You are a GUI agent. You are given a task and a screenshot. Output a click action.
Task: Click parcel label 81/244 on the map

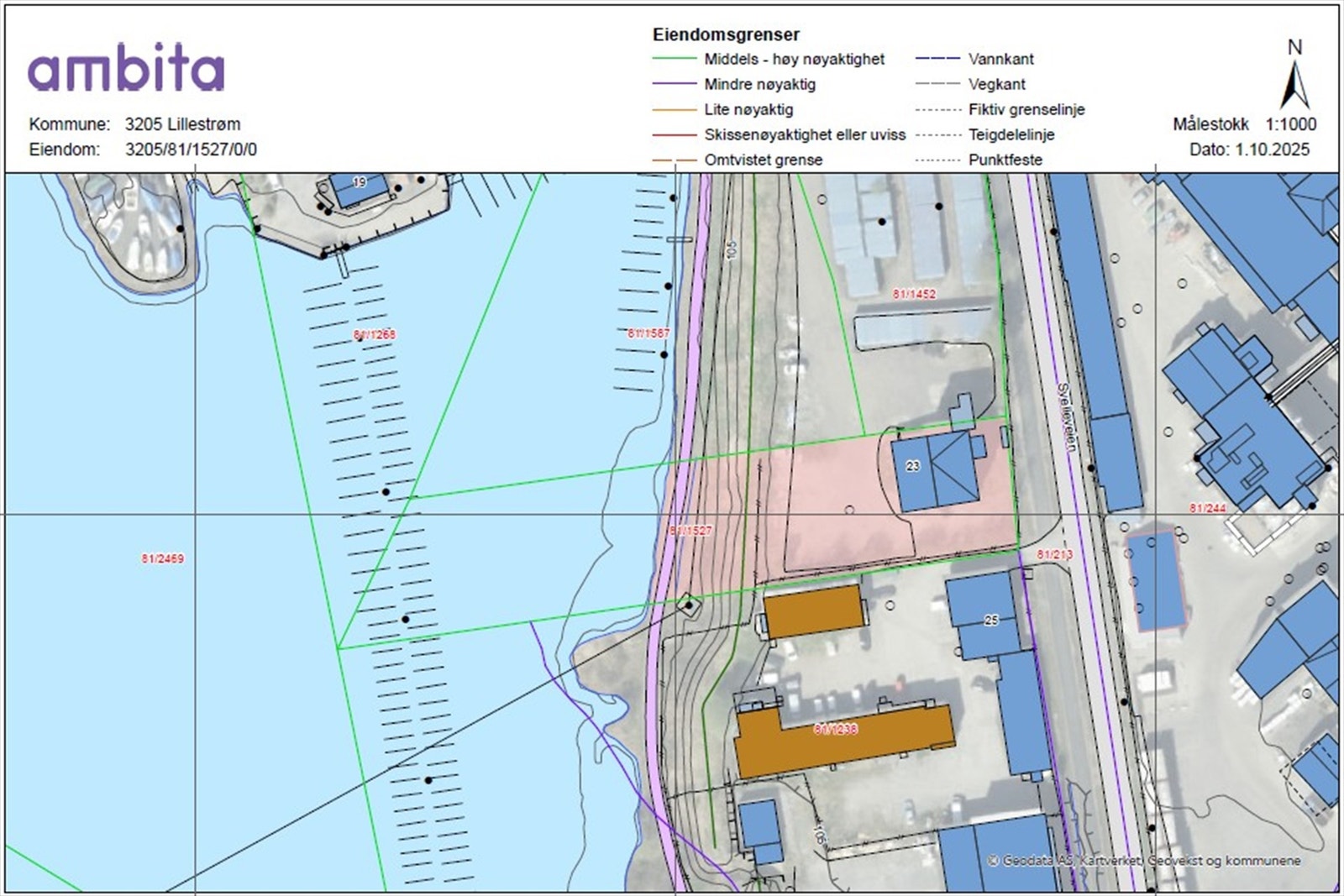[1208, 508]
